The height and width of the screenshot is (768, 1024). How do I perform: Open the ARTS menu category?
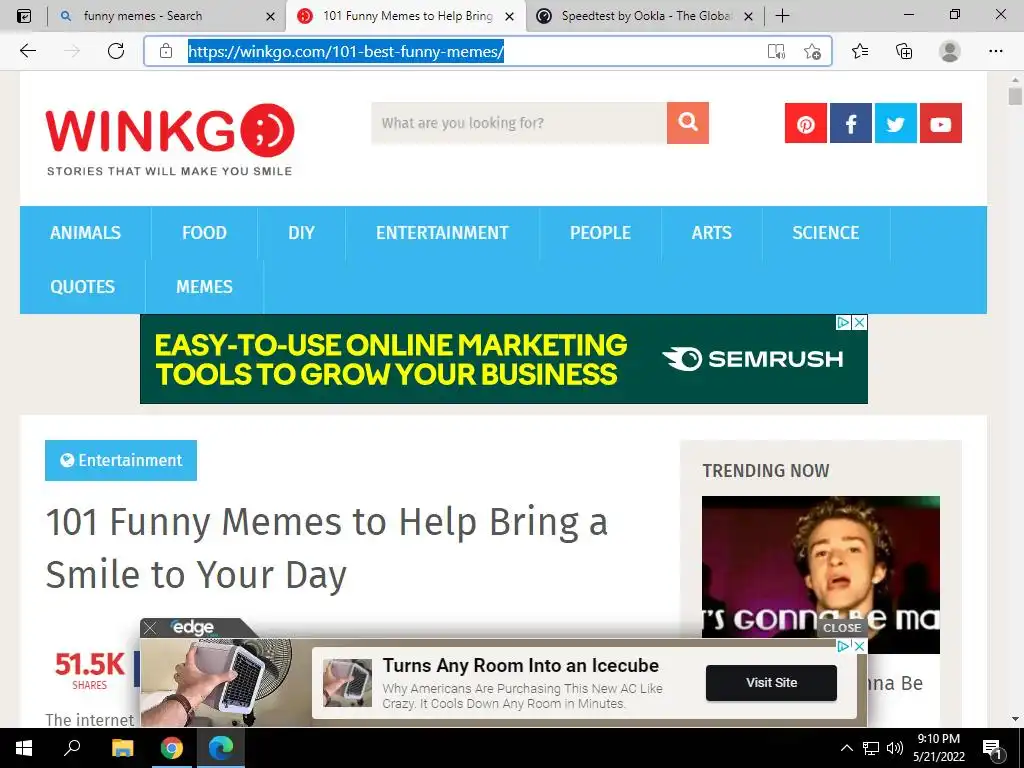712,233
